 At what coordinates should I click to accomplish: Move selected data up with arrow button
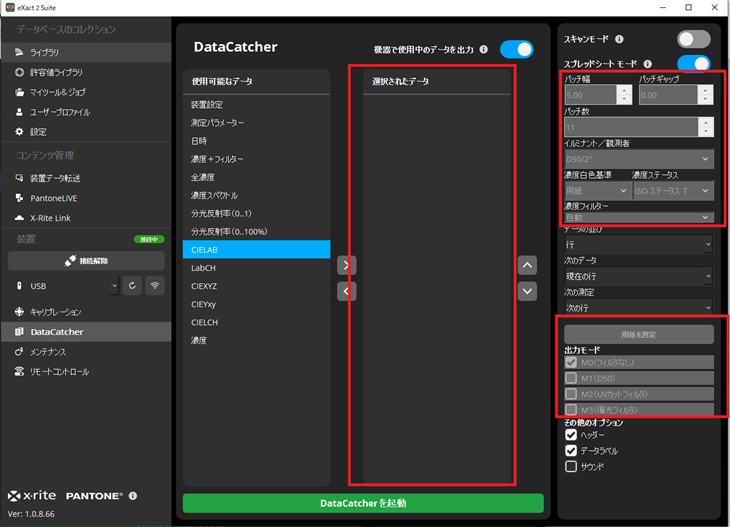click(x=527, y=265)
